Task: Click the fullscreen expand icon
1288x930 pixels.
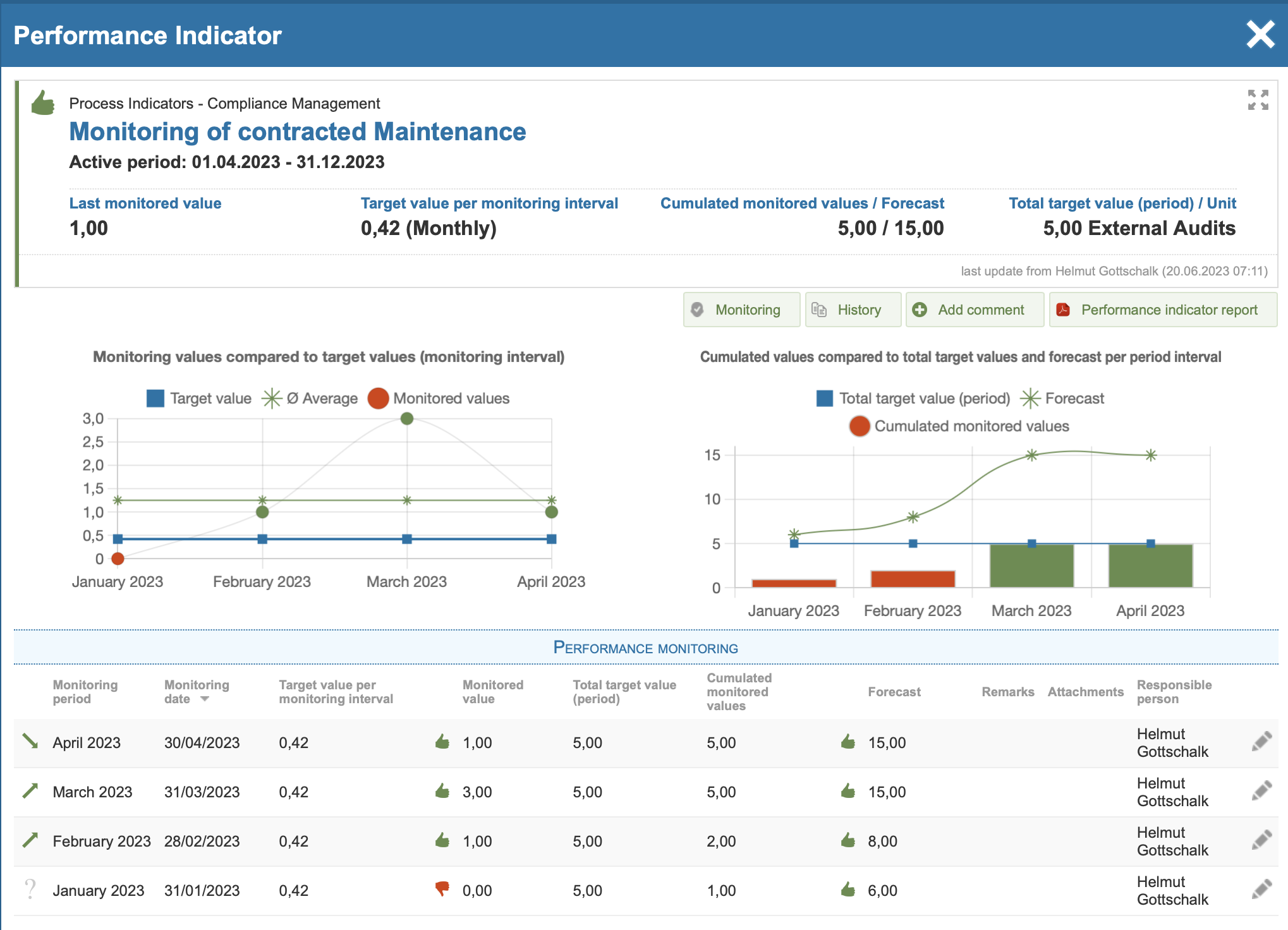Action: click(1258, 100)
